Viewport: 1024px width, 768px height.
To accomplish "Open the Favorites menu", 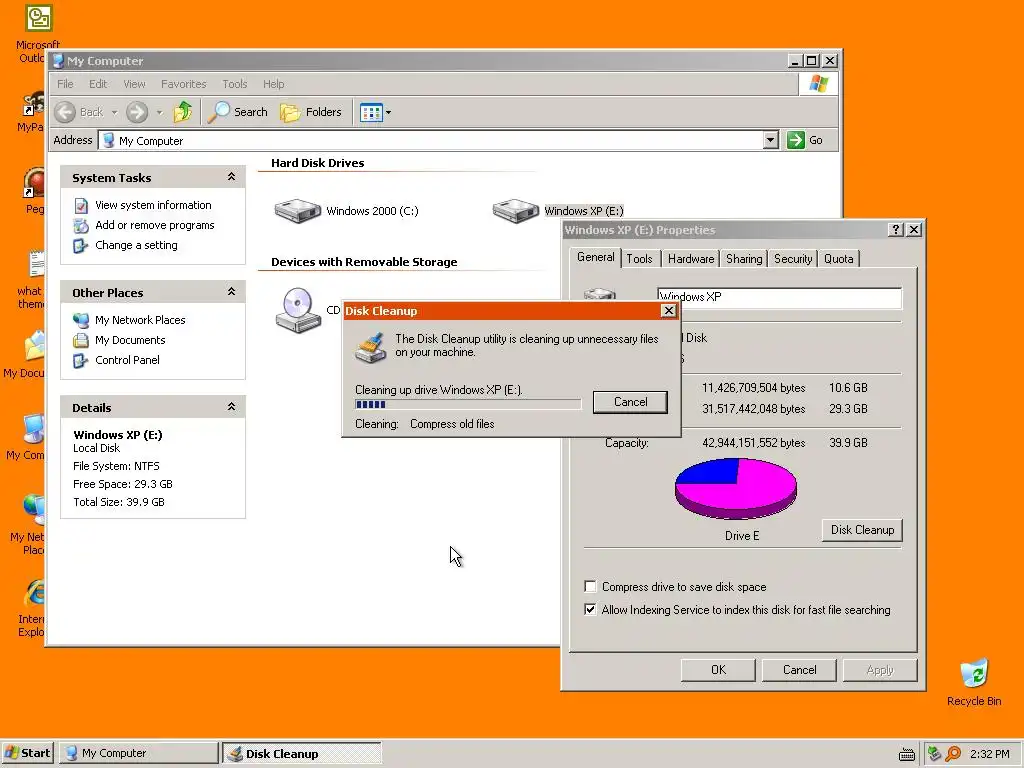I will 184,84.
